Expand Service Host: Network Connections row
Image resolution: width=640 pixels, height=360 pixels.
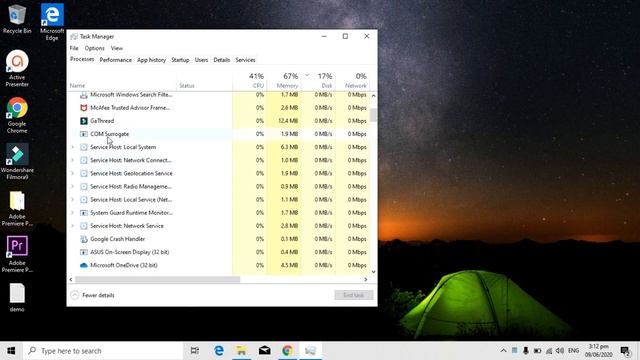click(x=73, y=160)
